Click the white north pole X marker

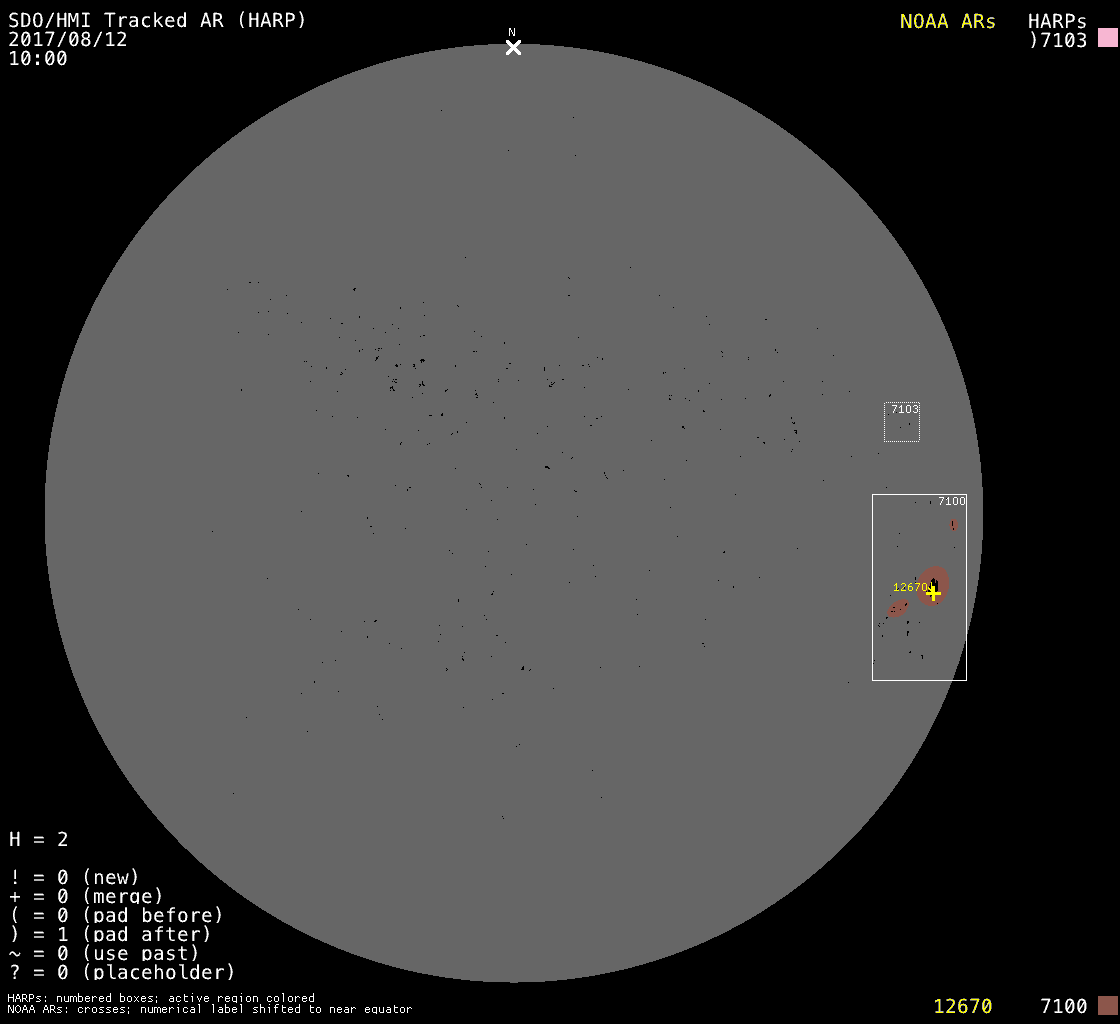point(513,47)
